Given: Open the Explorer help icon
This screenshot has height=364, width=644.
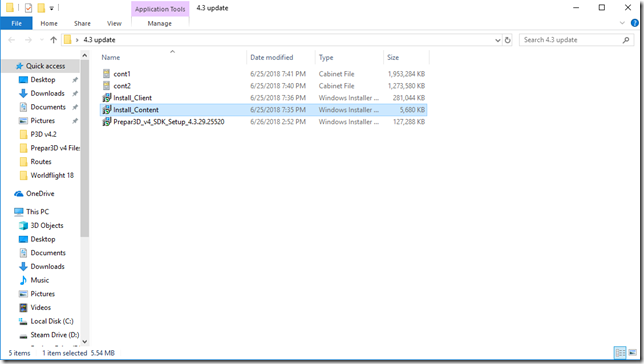Looking at the screenshot, I should pos(635,23).
